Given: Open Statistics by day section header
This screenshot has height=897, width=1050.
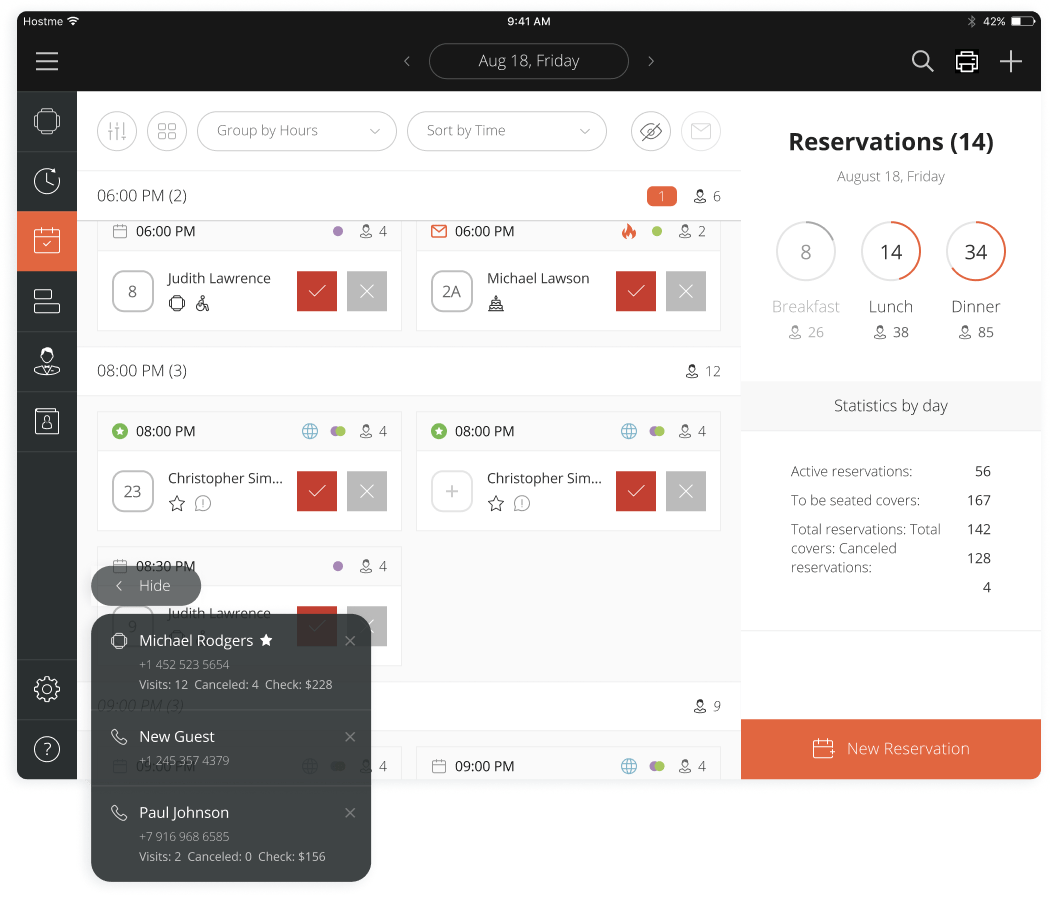Looking at the screenshot, I should tap(891, 406).
